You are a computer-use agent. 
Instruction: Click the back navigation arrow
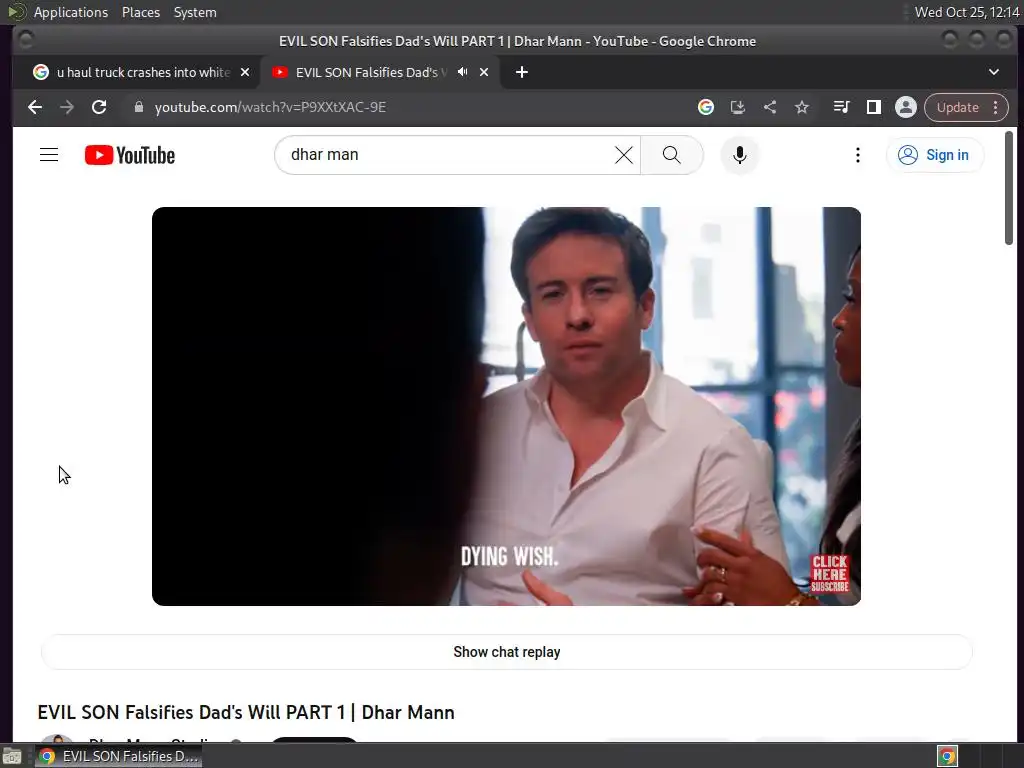(35, 107)
